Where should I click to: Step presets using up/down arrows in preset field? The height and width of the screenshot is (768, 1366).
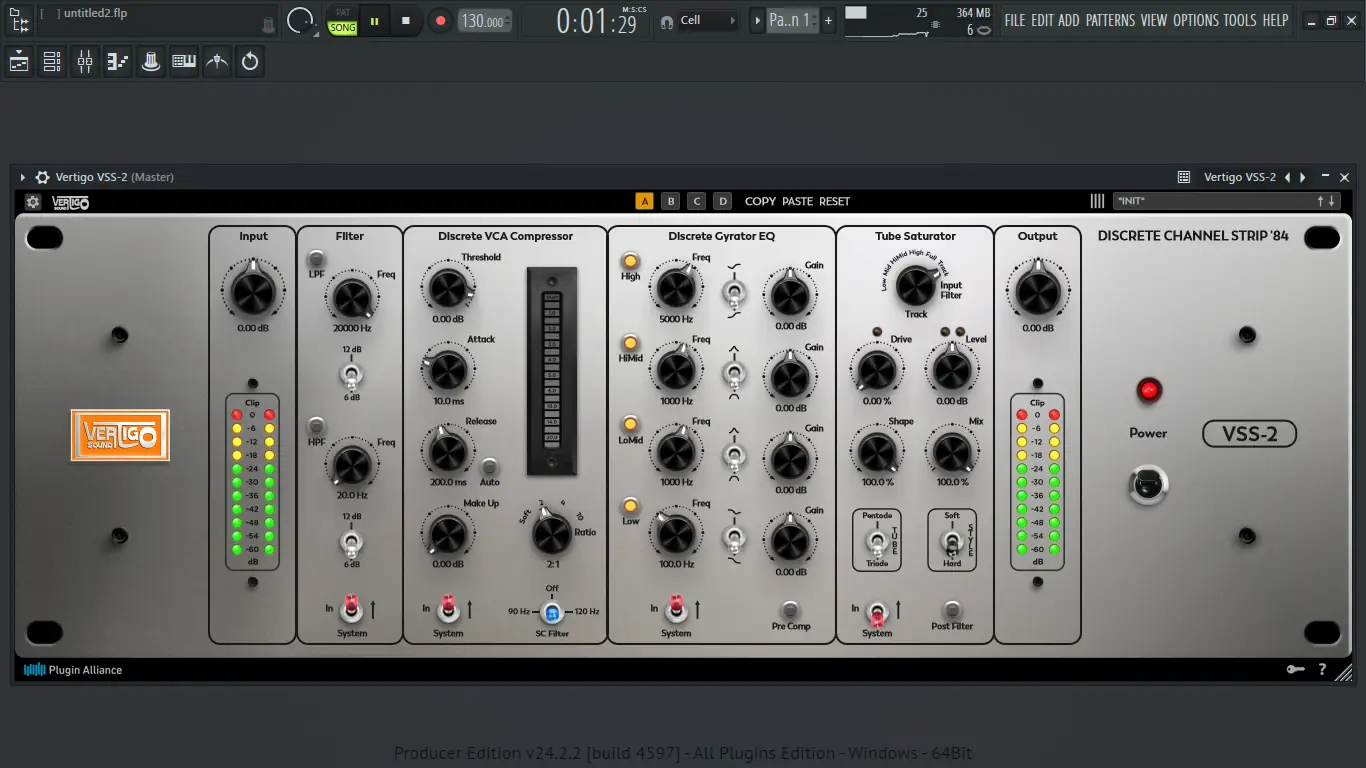pos(1326,201)
